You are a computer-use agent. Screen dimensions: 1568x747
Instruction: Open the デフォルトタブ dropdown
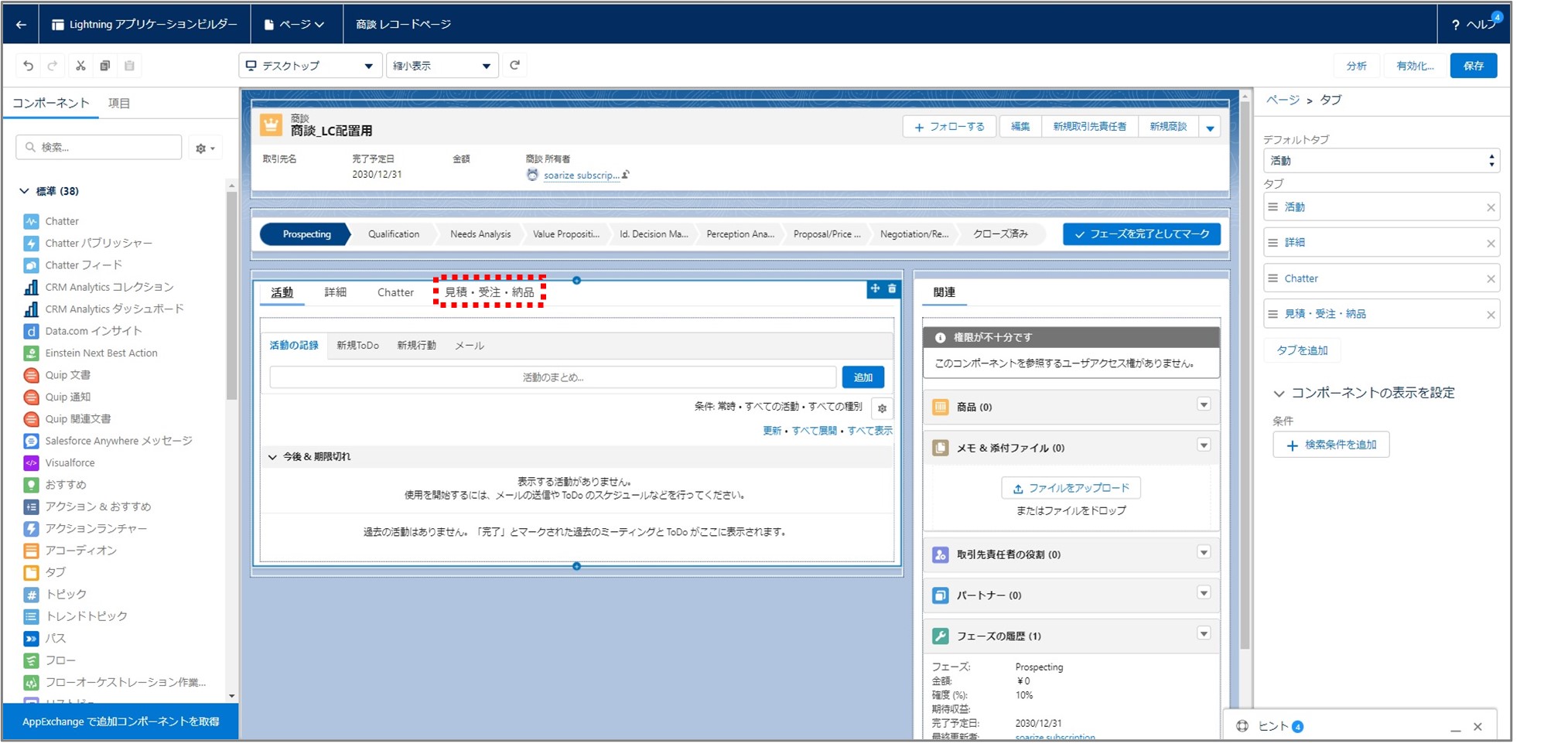pyautogui.click(x=1382, y=161)
